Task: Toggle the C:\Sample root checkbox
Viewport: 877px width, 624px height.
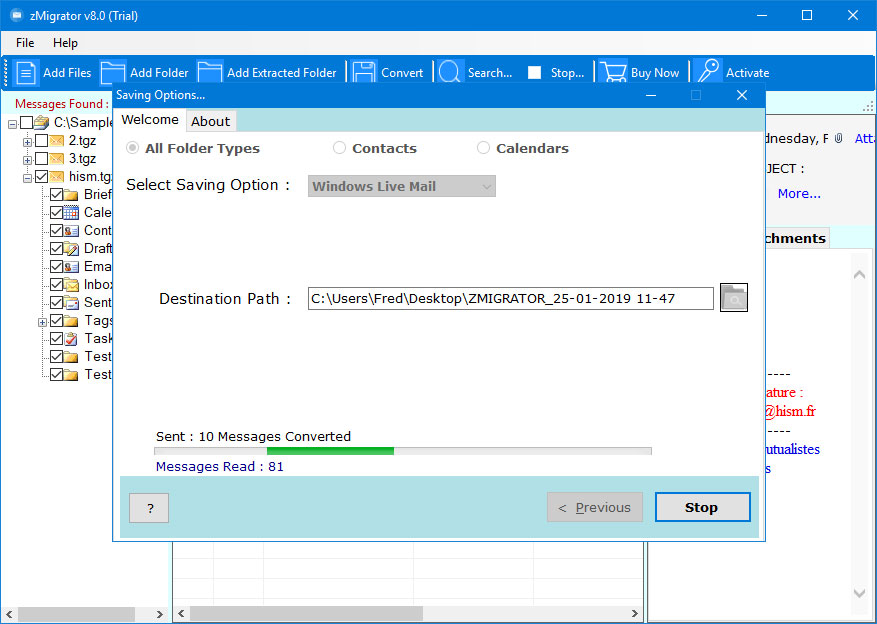Action: 26,122
